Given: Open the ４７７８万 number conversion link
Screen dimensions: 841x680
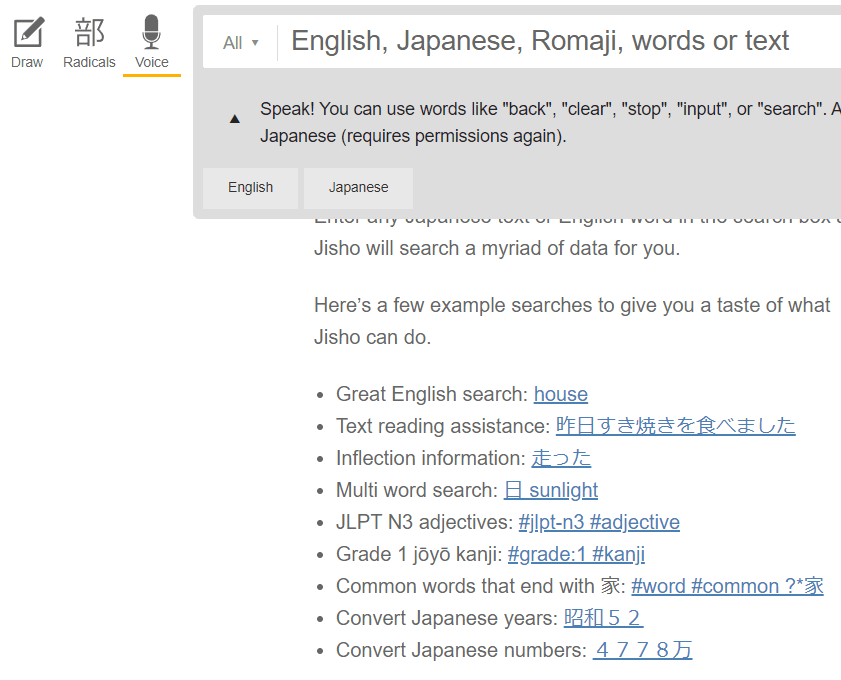Looking at the screenshot, I should pyautogui.click(x=643, y=650).
